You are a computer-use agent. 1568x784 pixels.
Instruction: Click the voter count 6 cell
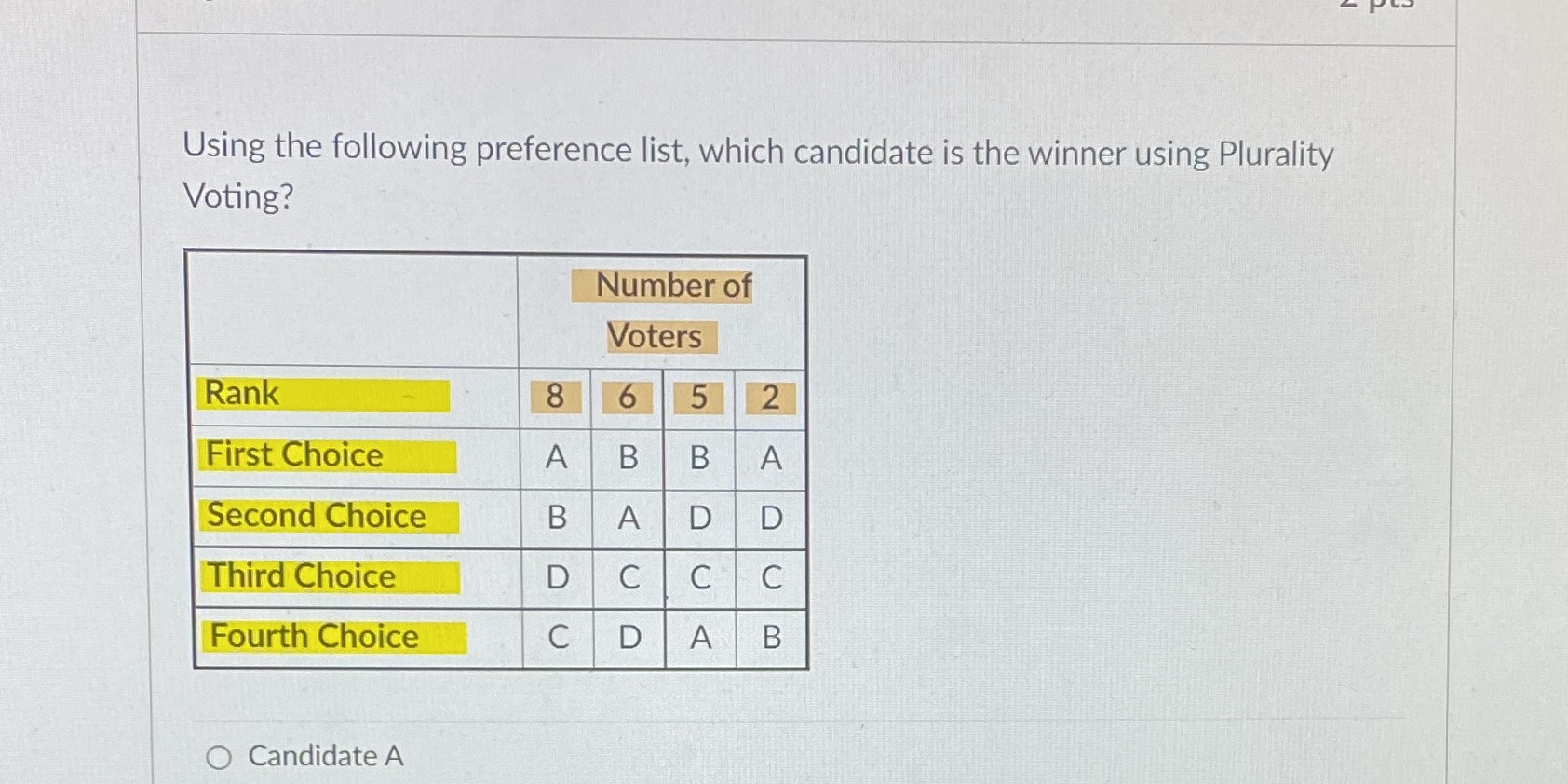[x=626, y=398]
